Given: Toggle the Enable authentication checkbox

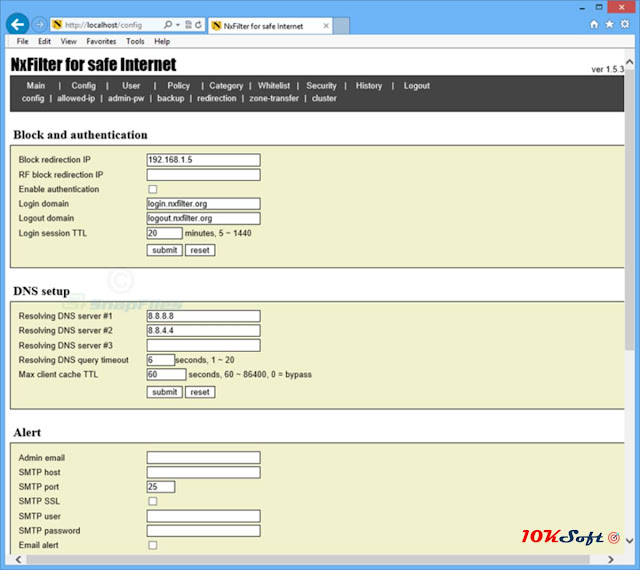Looking at the screenshot, I should [153, 189].
